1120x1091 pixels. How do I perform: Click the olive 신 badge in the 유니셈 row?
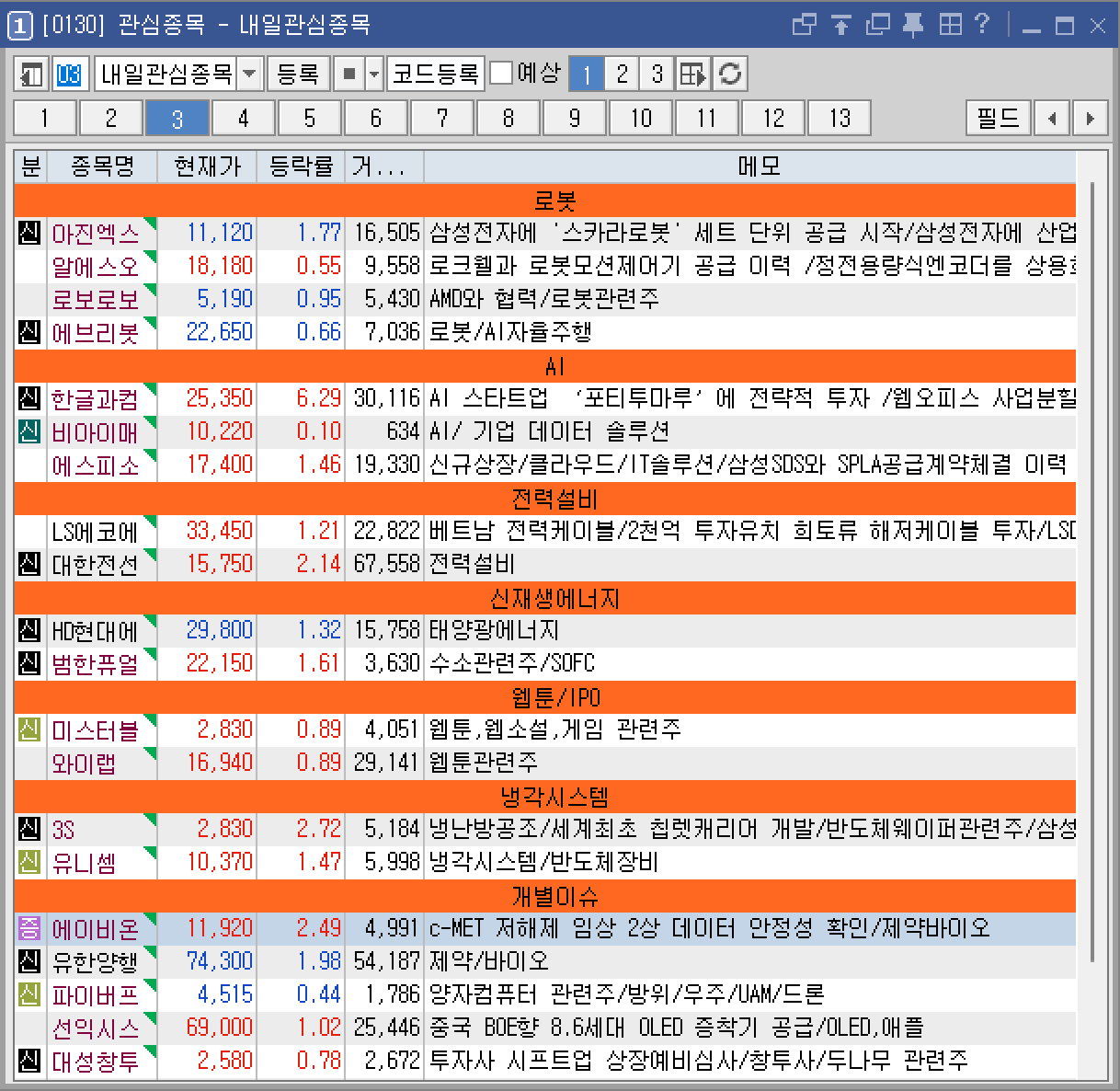[30, 862]
